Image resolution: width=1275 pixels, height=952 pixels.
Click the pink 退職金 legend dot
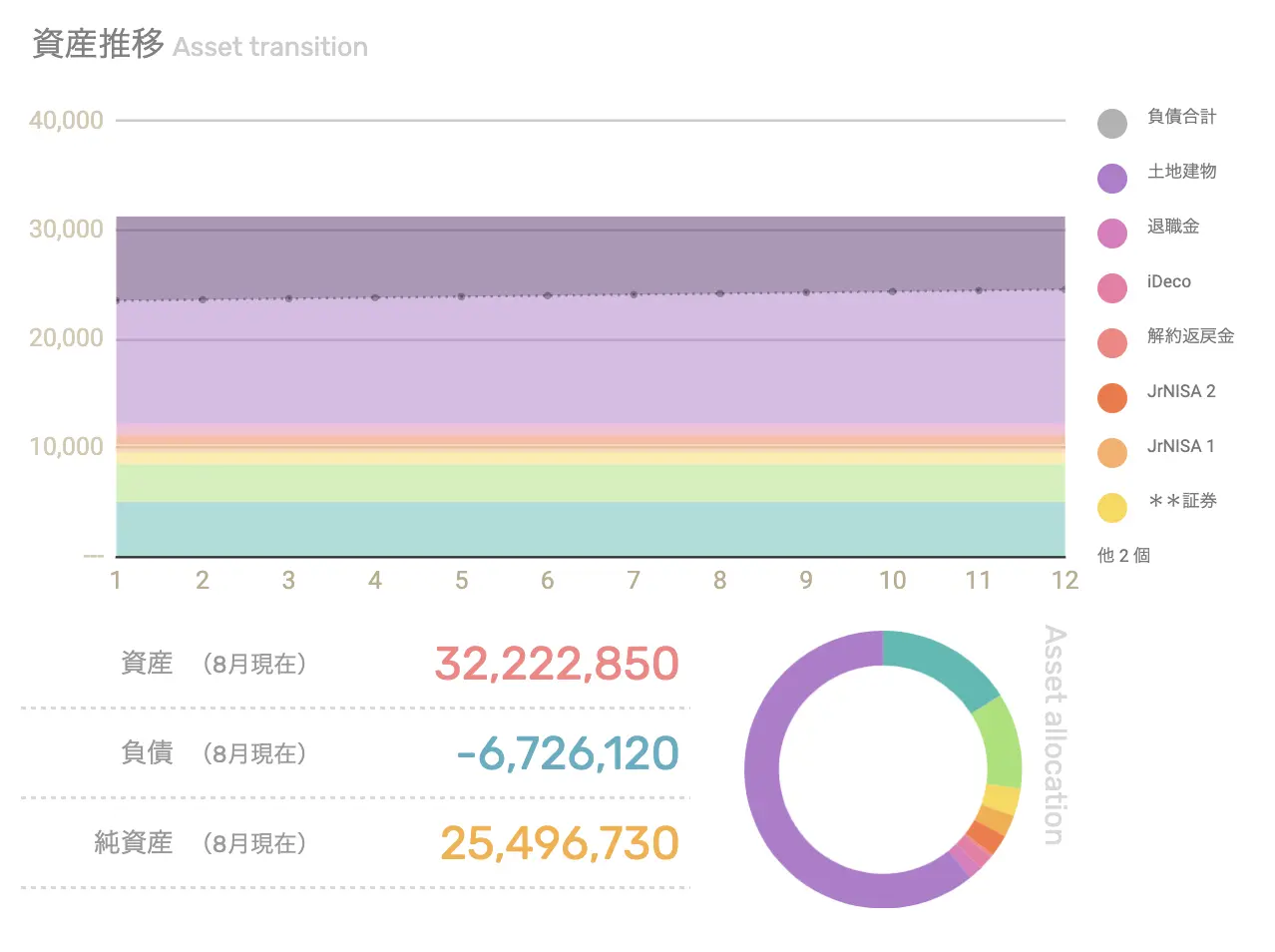[1111, 234]
